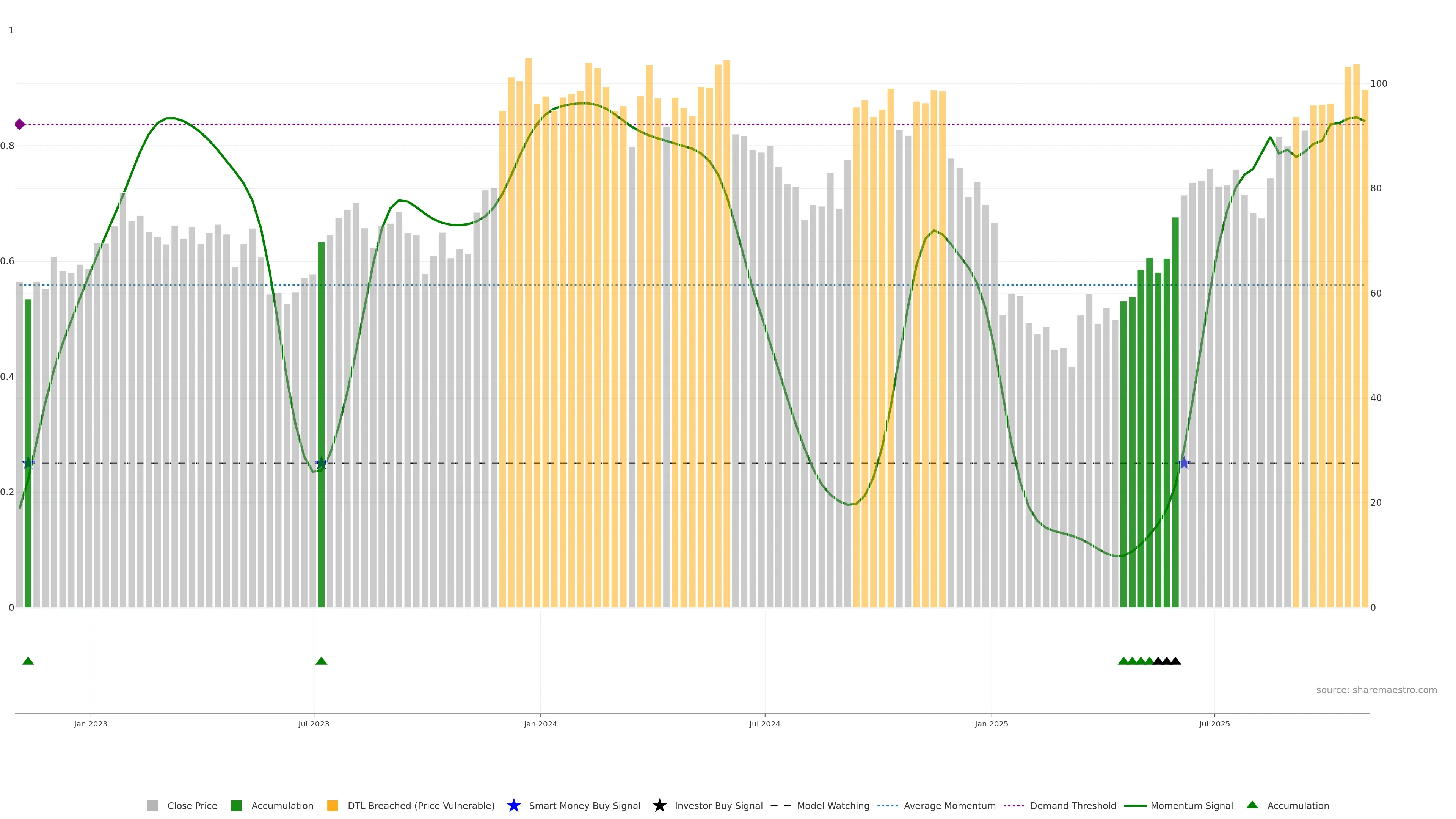Click the green square Accumulation legend swatch
Viewport: 1456px width, 819px height.
[236, 805]
